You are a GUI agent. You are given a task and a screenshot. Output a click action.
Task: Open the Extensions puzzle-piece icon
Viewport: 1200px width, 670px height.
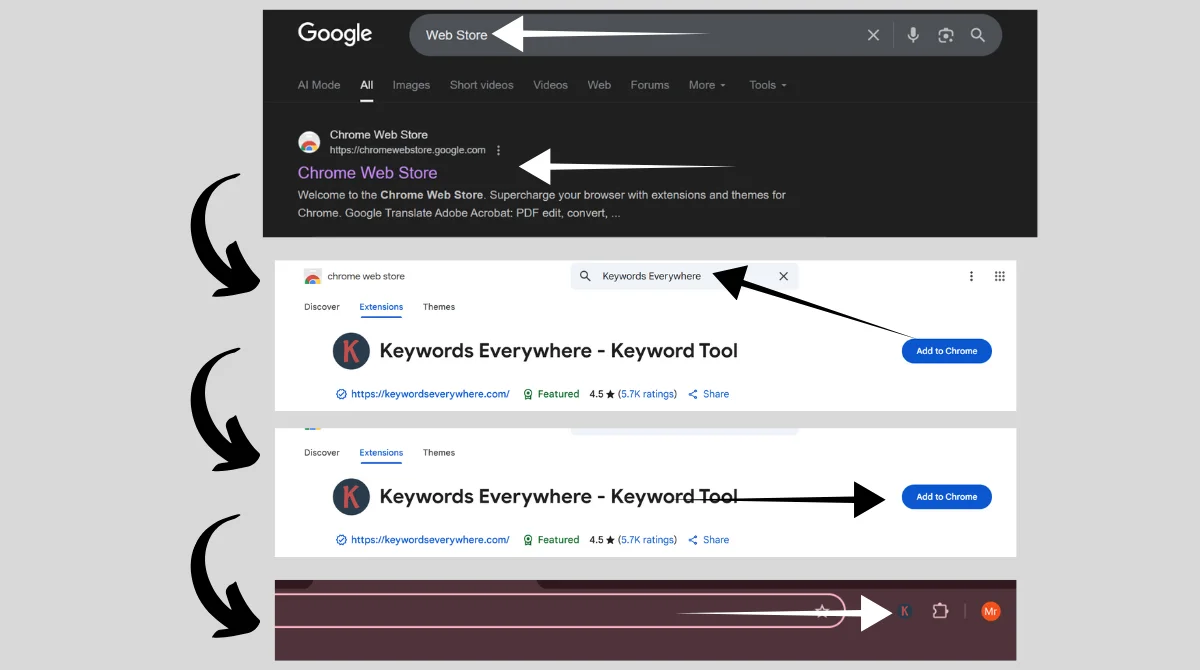tap(940, 611)
